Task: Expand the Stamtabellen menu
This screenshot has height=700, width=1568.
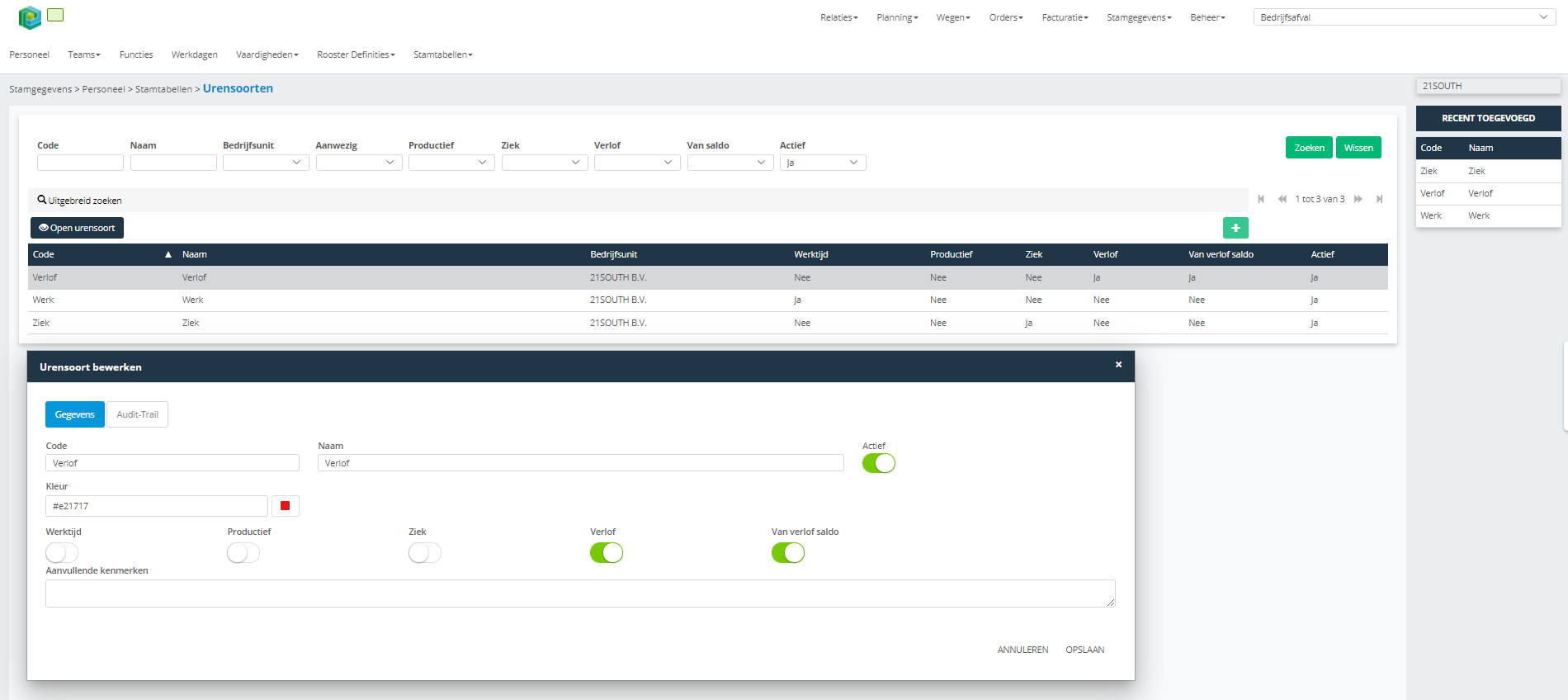Action: (443, 54)
